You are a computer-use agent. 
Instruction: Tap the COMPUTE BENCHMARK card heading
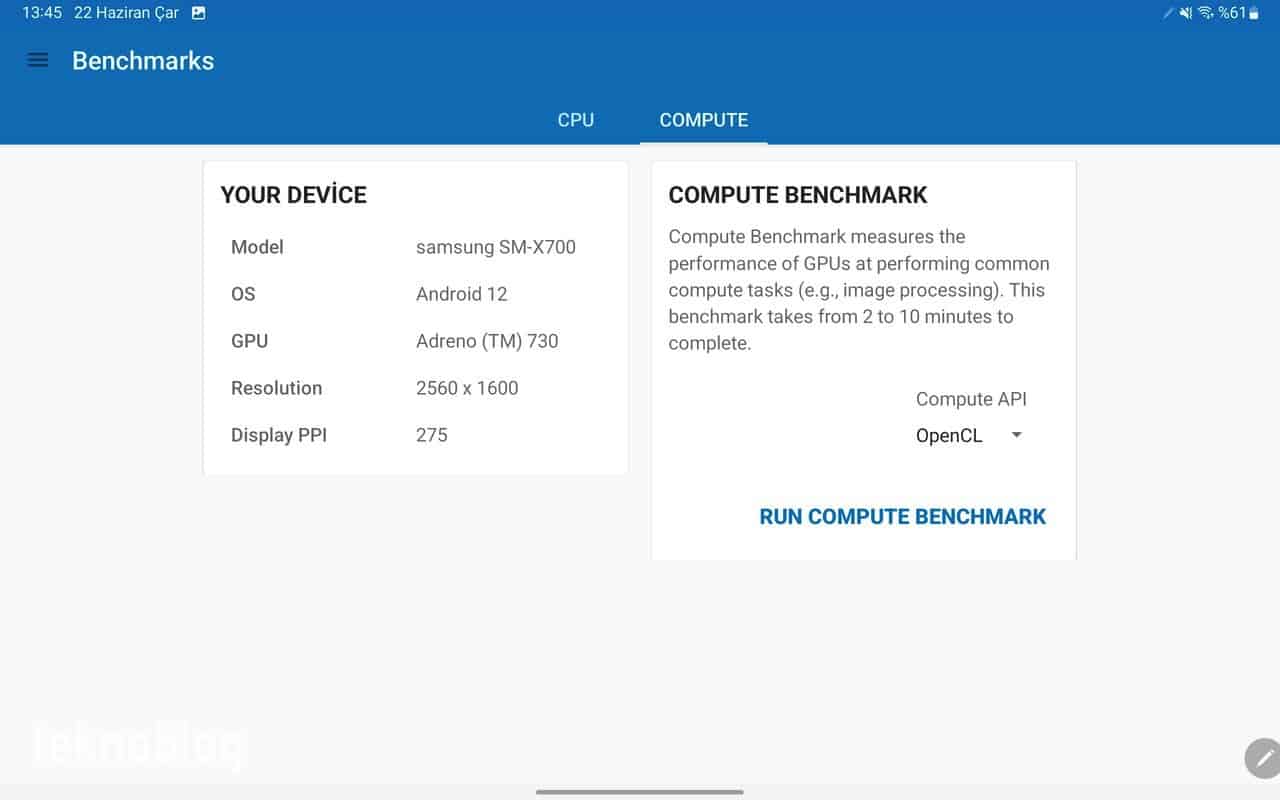pyautogui.click(x=798, y=195)
